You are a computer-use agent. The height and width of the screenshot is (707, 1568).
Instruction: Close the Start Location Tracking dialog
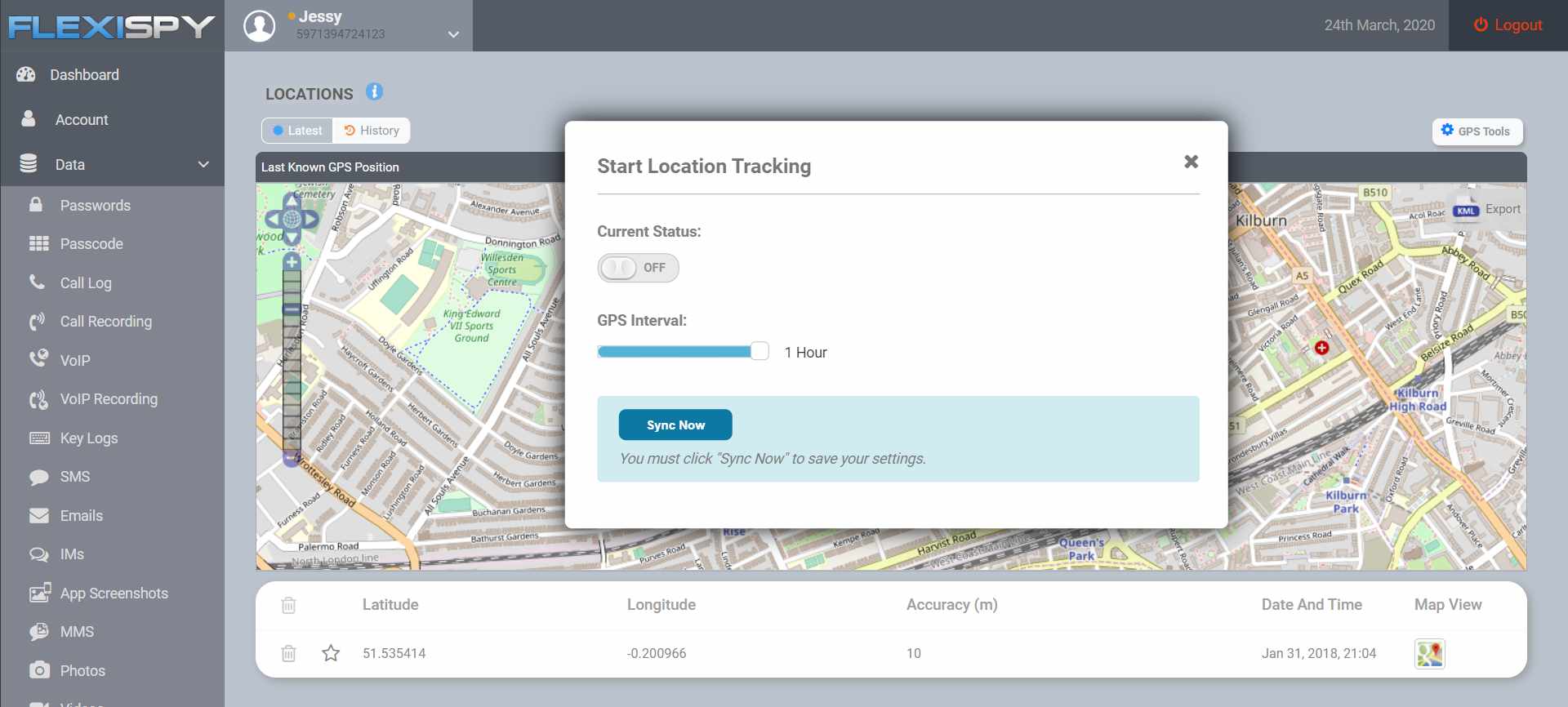click(1192, 162)
